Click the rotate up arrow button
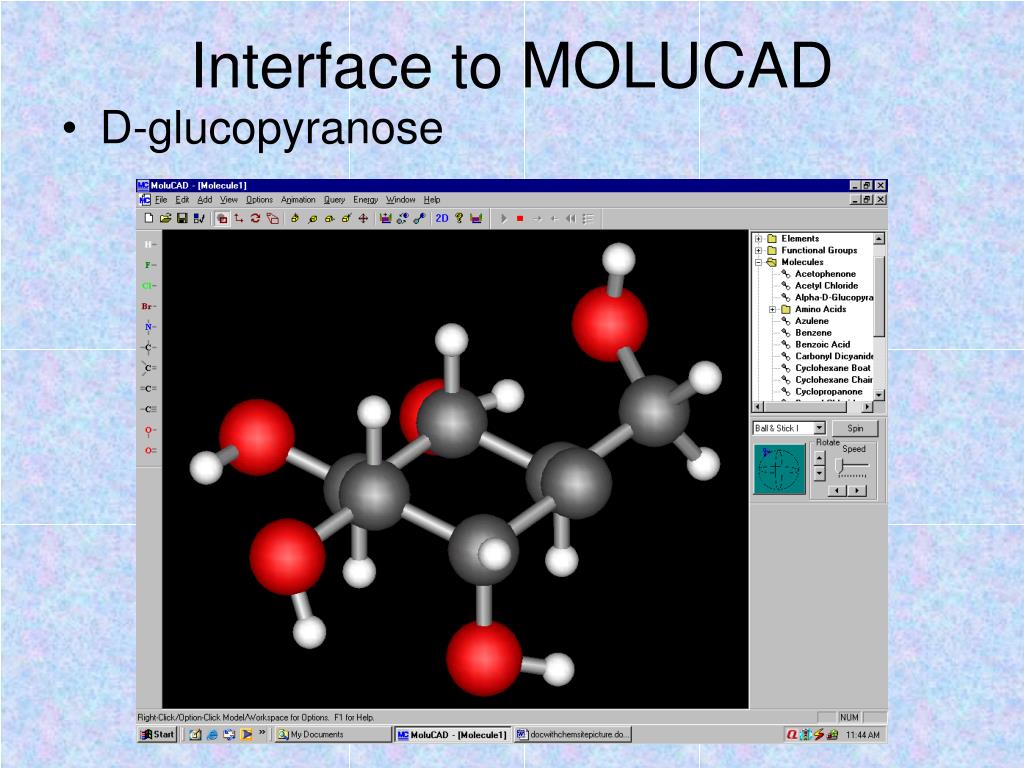The image size is (1024, 768). point(820,457)
